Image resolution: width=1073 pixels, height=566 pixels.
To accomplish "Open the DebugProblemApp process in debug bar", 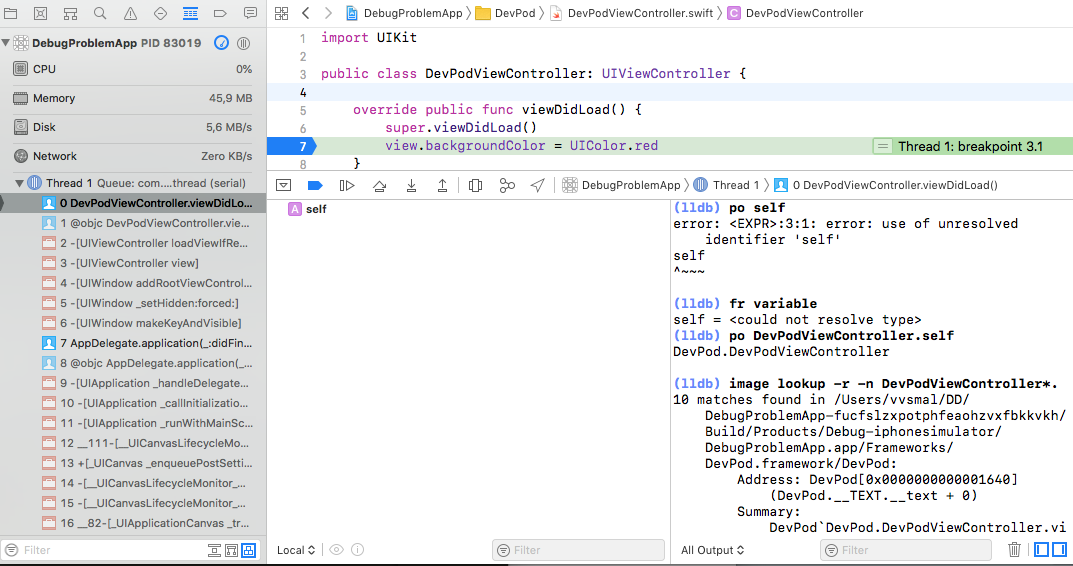I will pos(621,185).
